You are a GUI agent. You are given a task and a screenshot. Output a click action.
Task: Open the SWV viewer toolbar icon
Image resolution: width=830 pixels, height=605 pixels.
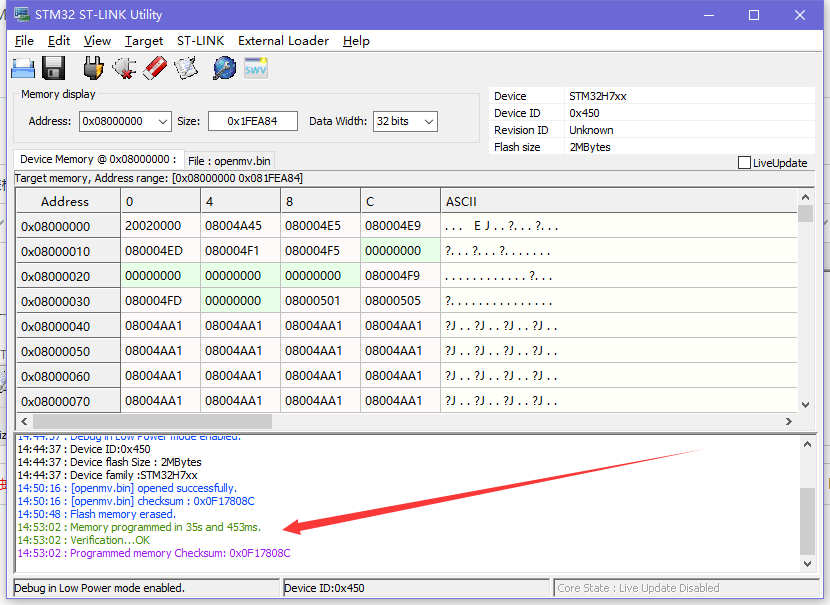click(256, 68)
